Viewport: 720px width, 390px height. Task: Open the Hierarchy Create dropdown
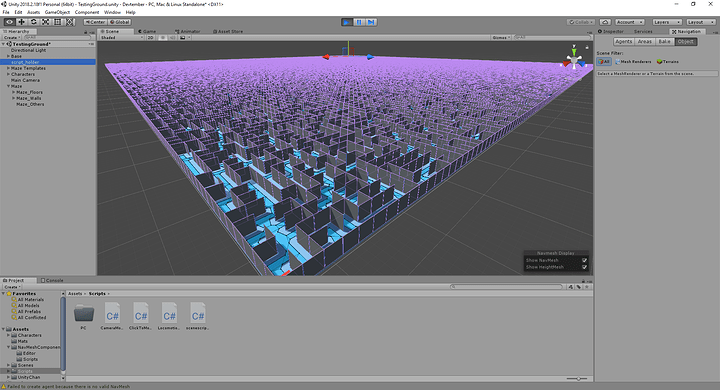12,38
